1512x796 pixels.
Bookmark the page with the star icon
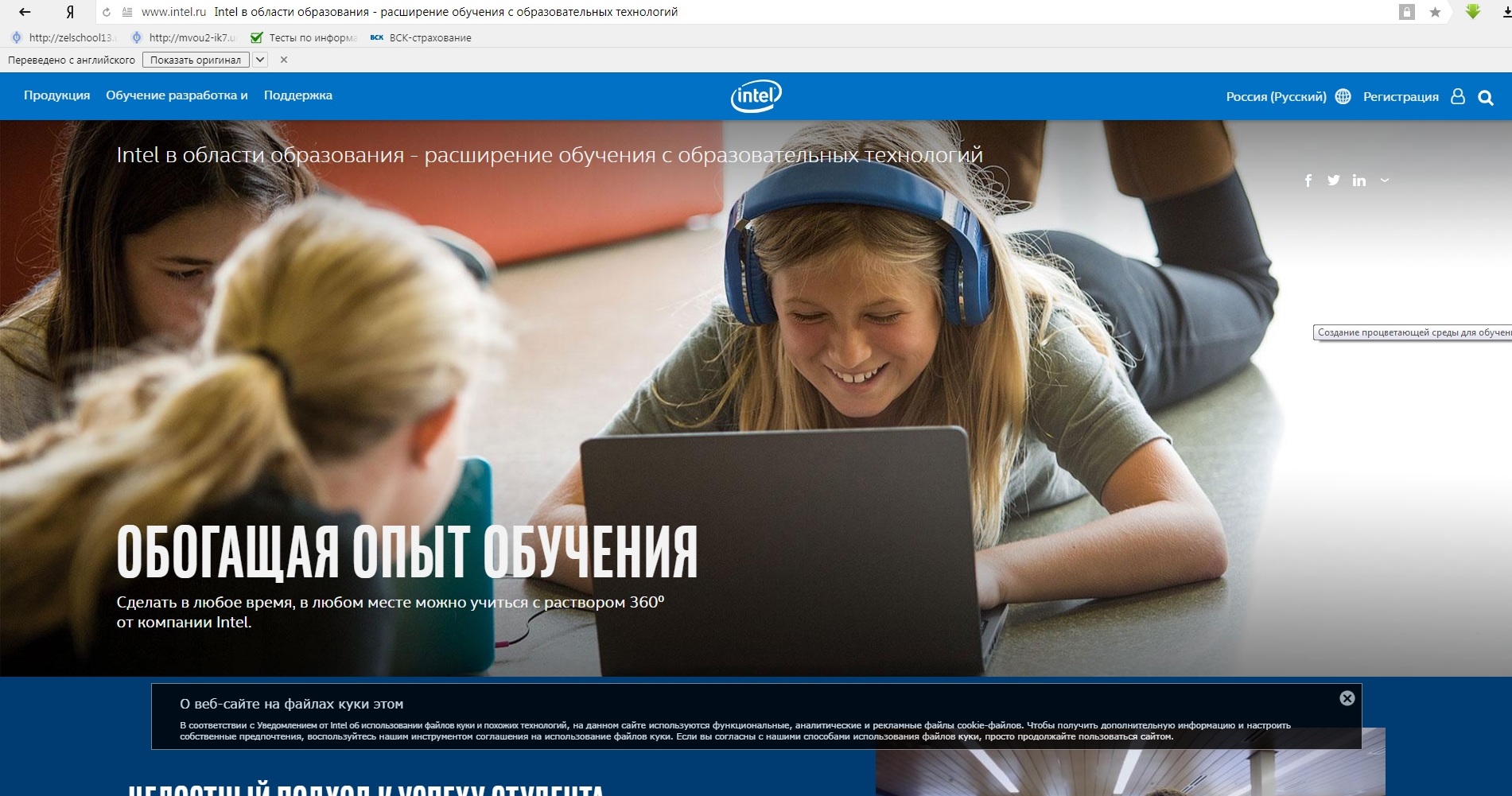pos(1435,12)
